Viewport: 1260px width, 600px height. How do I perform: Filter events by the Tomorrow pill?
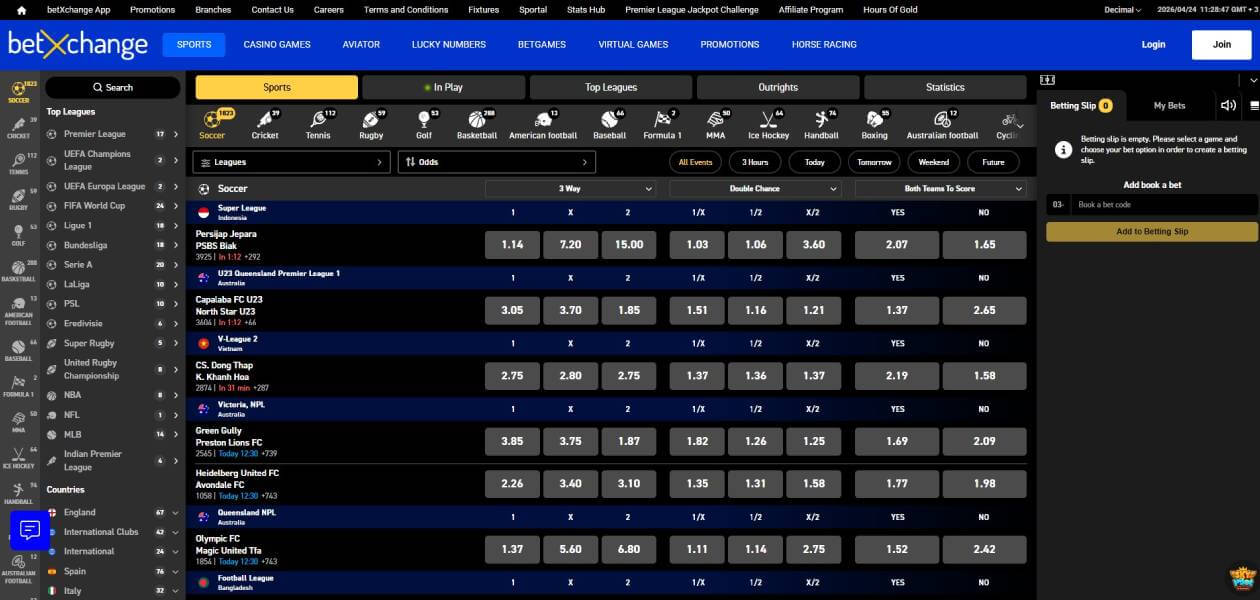coord(874,162)
